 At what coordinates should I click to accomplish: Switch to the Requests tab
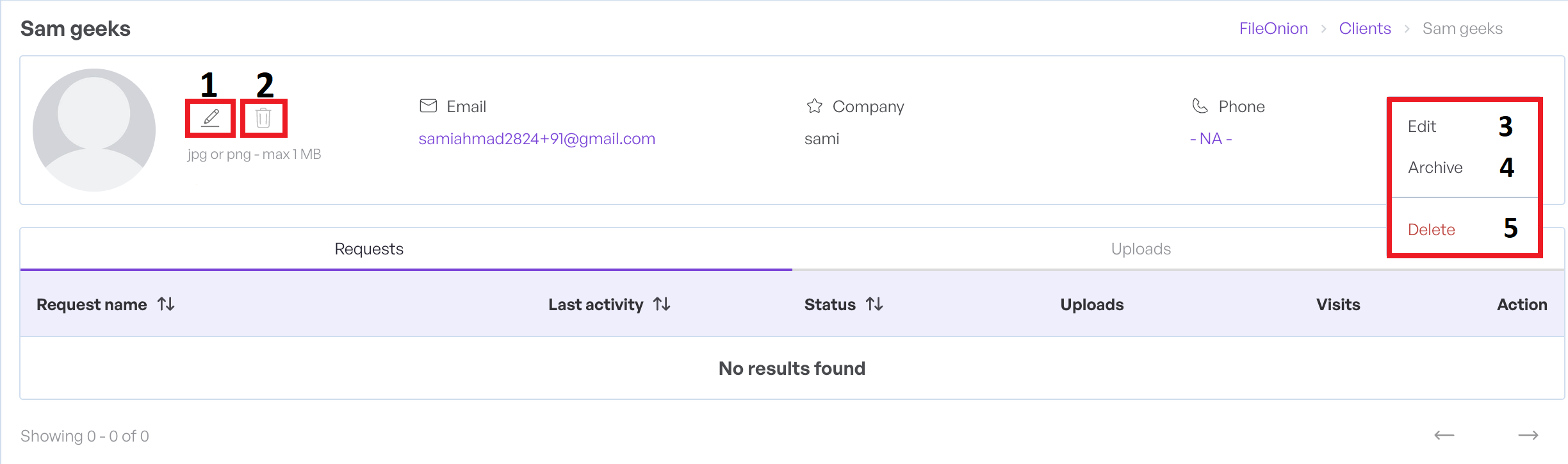click(369, 249)
